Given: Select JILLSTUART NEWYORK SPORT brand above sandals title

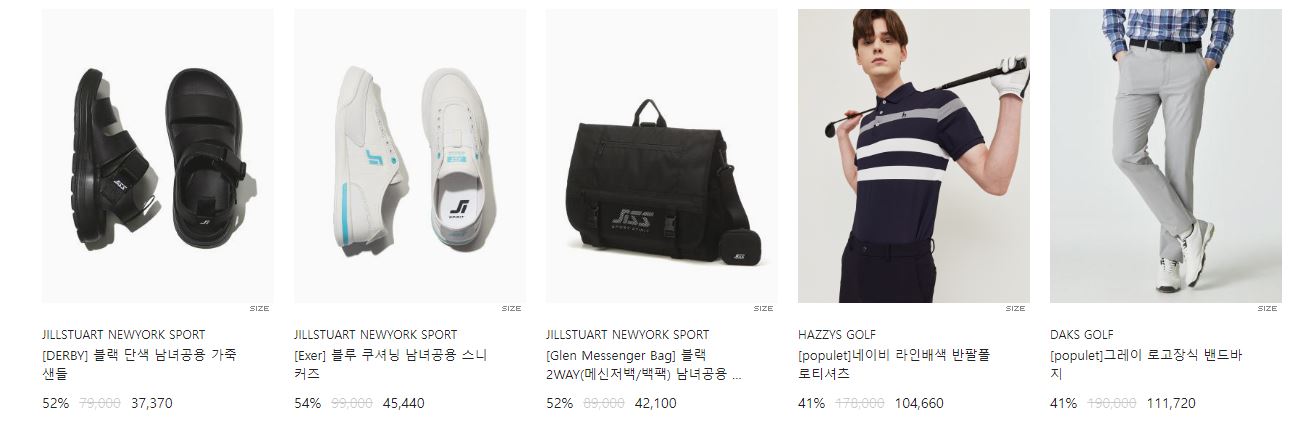Looking at the screenshot, I should pos(123,335).
